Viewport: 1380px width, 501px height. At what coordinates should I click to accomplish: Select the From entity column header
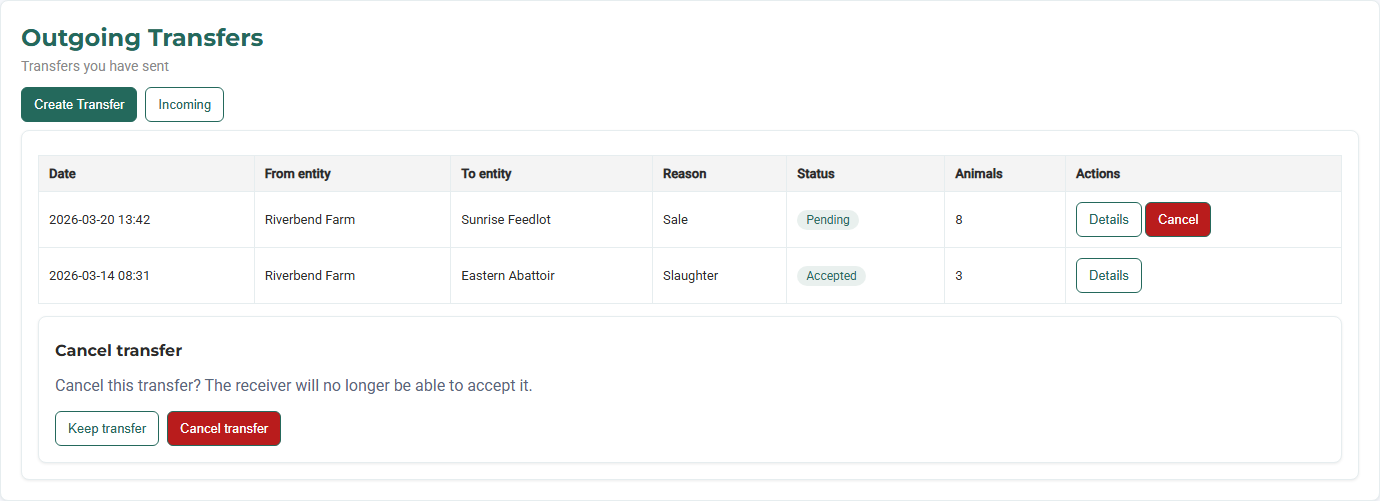coord(298,174)
